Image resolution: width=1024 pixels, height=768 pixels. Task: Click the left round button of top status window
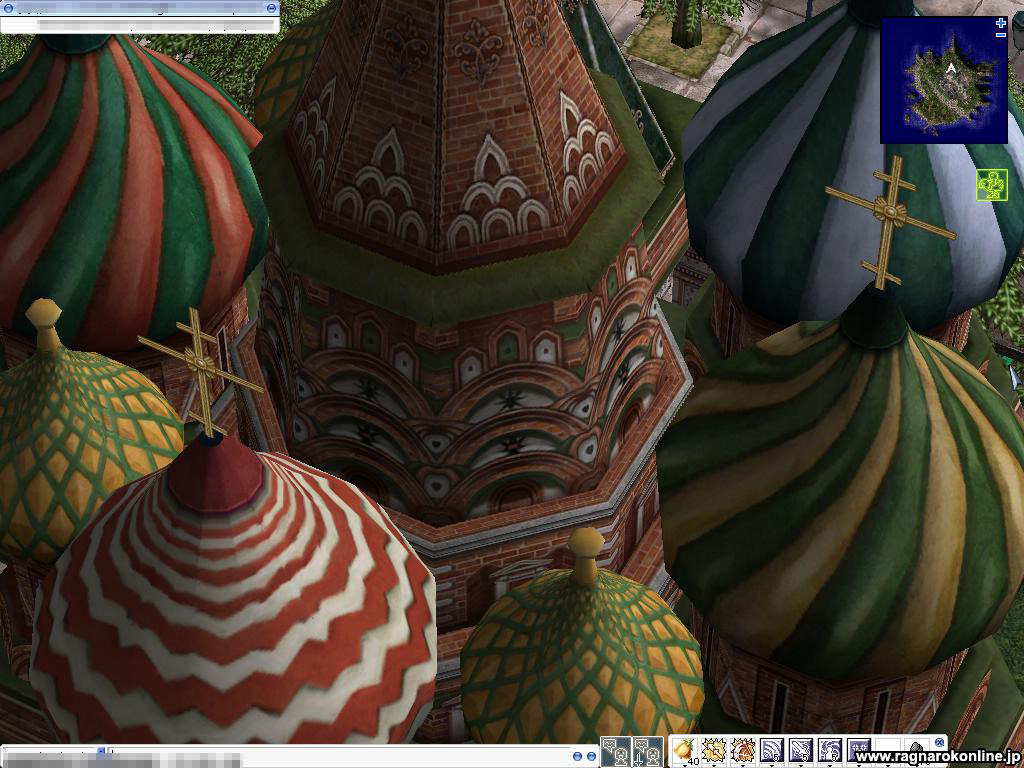[8, 8]
